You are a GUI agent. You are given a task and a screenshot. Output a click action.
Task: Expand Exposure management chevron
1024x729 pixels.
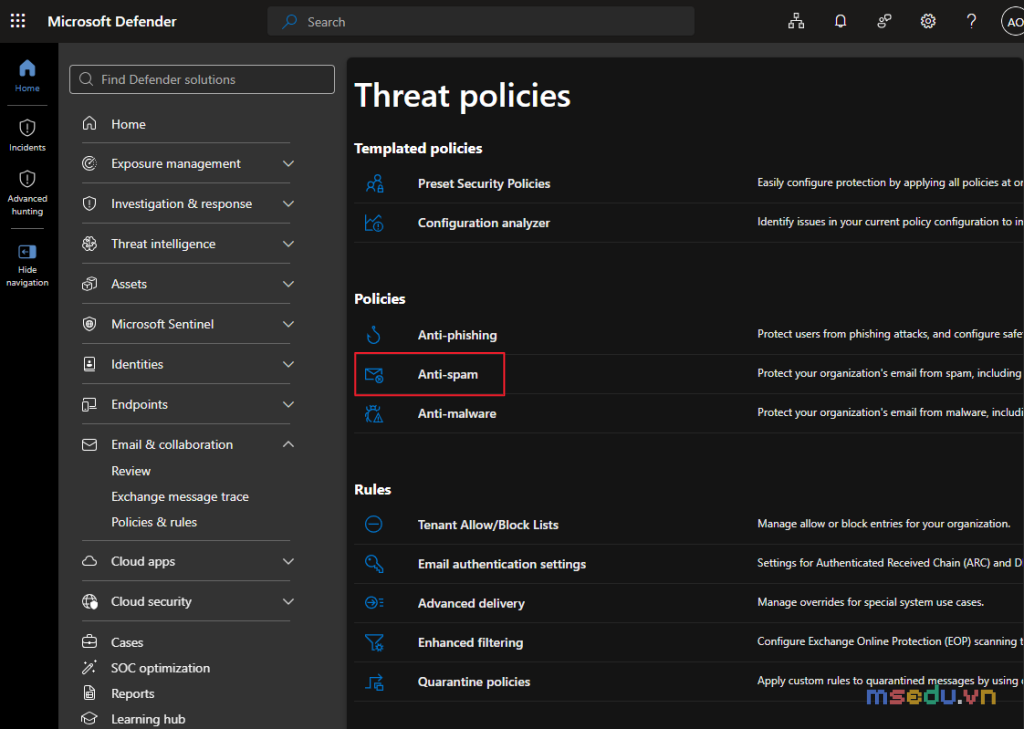pyautogui.click(x=288, y=163)
